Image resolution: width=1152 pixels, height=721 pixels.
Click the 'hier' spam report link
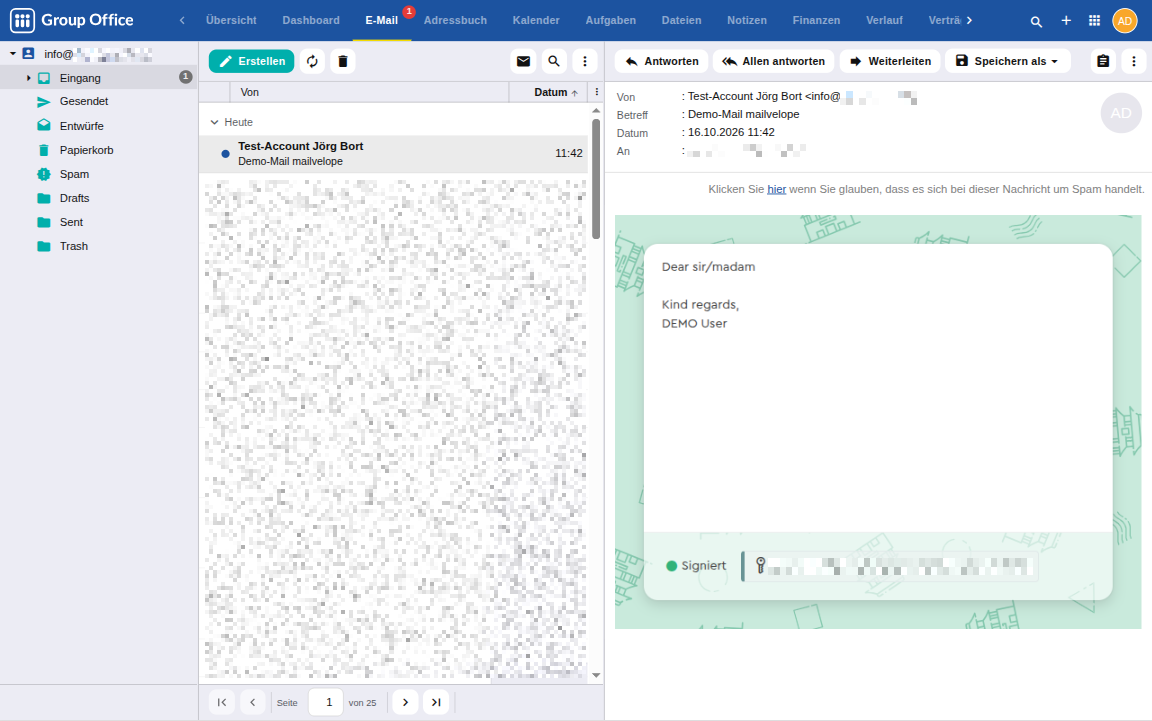pyautogui.click(x=777, y=189)
